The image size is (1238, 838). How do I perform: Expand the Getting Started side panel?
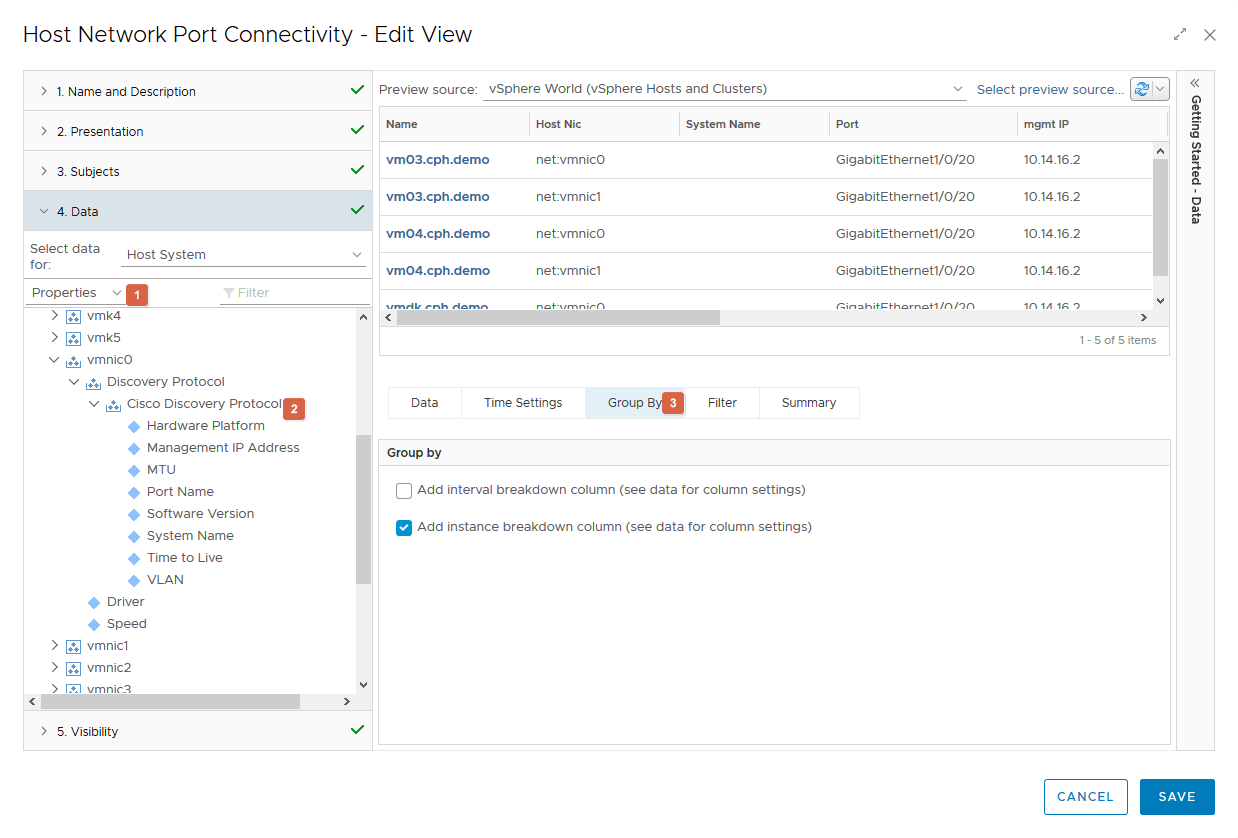point(1195,83)
